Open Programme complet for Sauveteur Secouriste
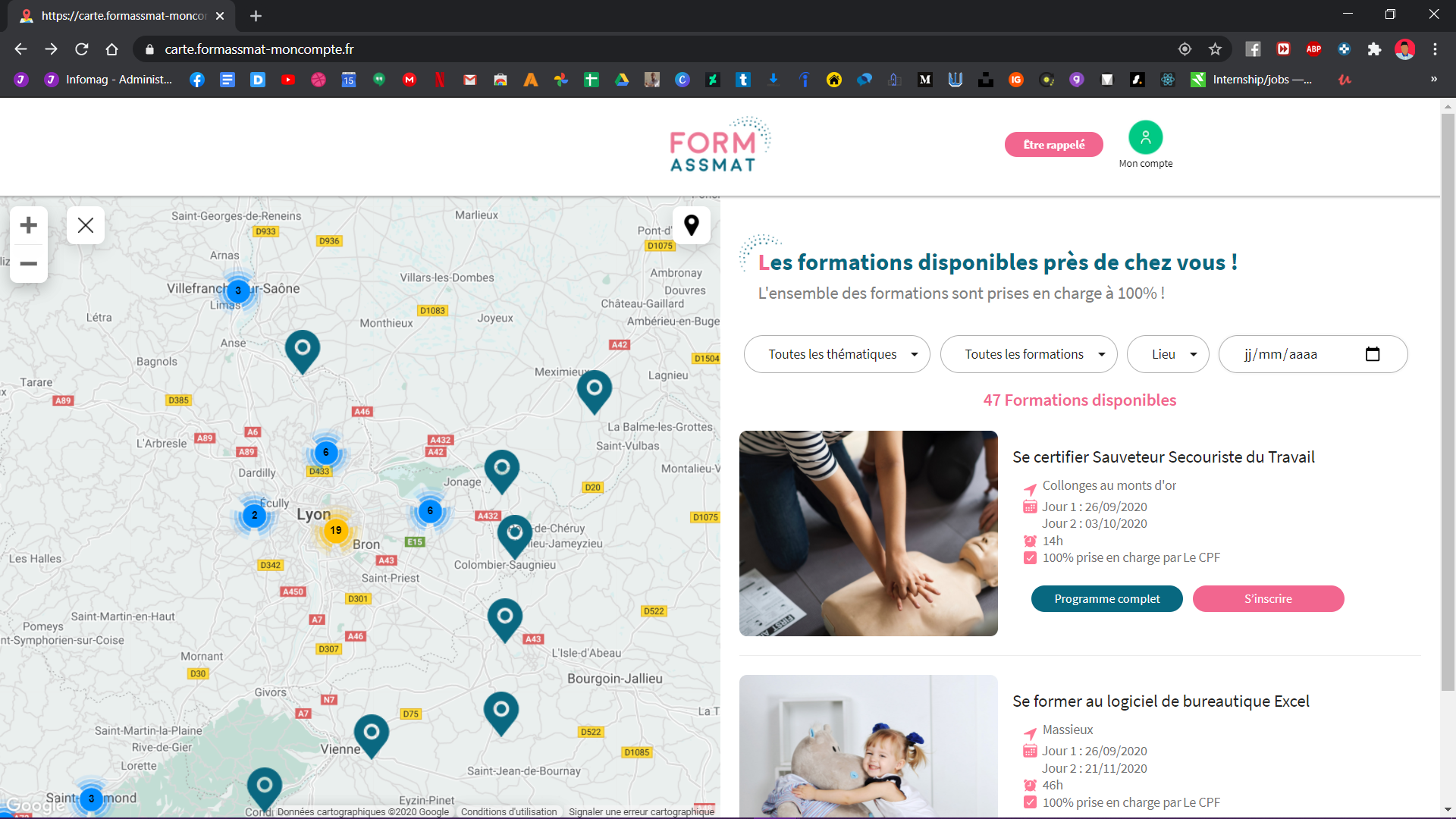This screenshot has width=1456, height=819. (1107, 599)
